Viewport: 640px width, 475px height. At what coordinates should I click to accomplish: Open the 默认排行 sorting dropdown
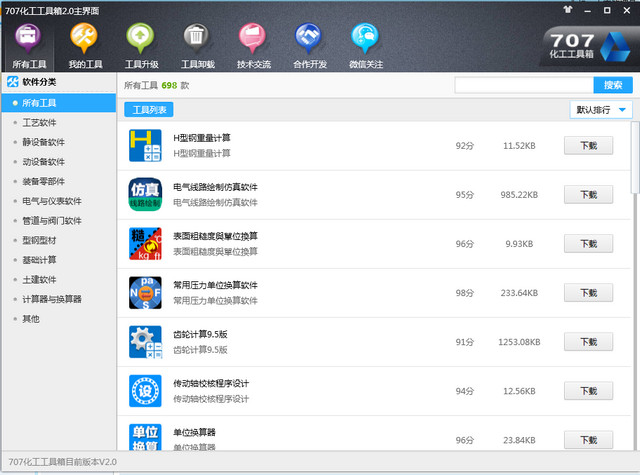pyautogui.click(x=601, y=110)
